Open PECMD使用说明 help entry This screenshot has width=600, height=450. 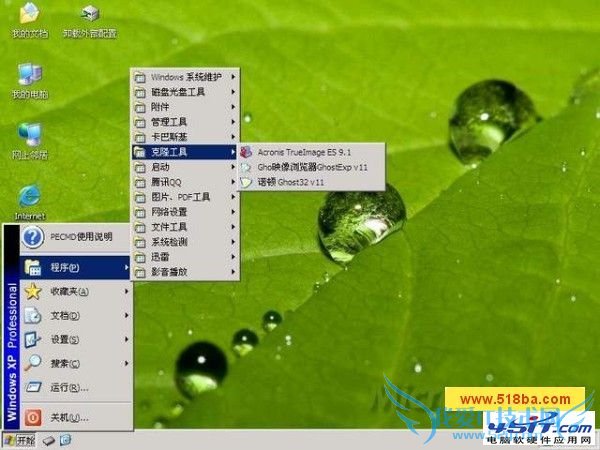pyautogui.click(x=76, y=237)
